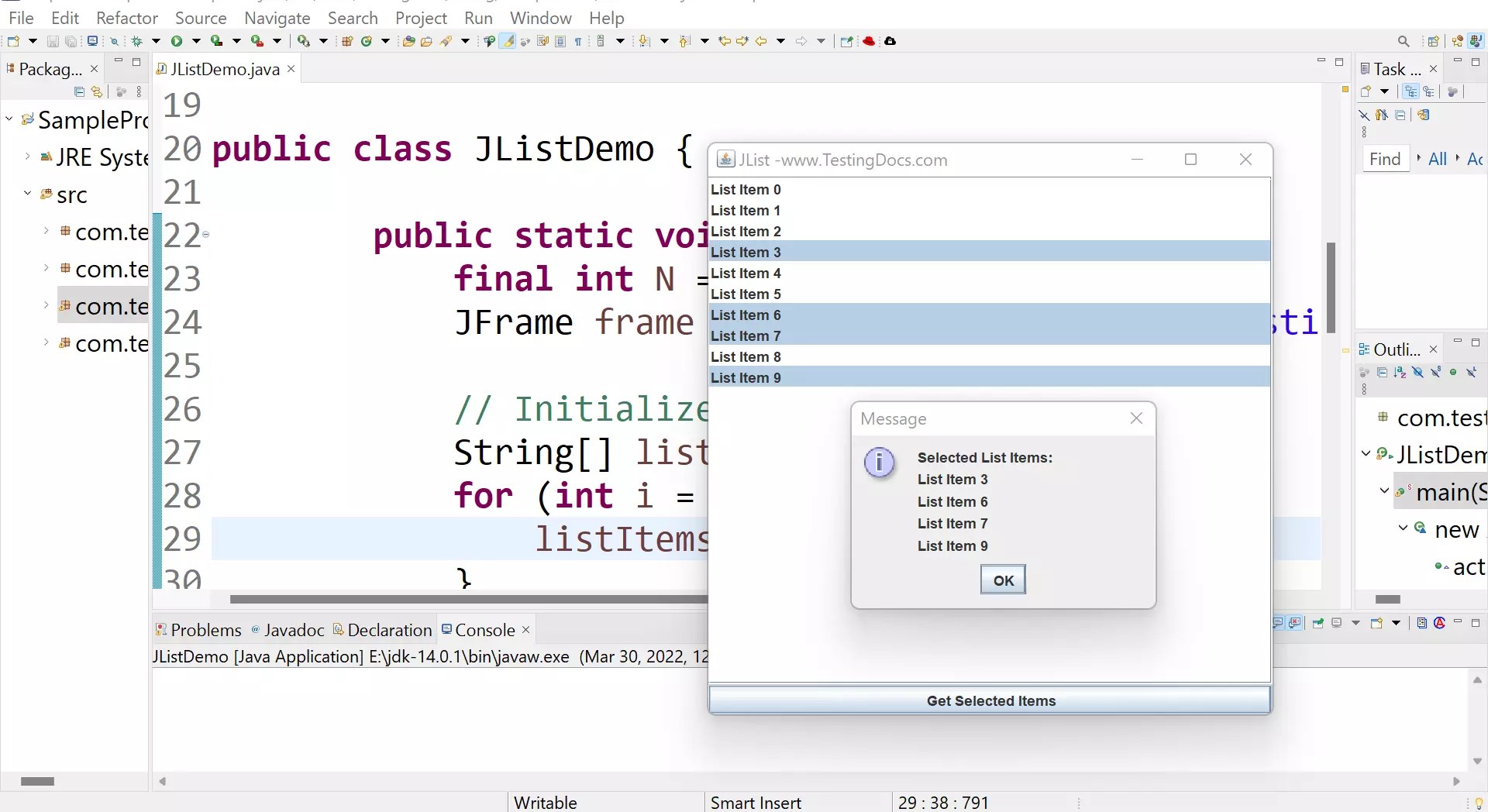Launch the debugger
This screenshot has height=812, width=1488.
(x=137, y=41)
